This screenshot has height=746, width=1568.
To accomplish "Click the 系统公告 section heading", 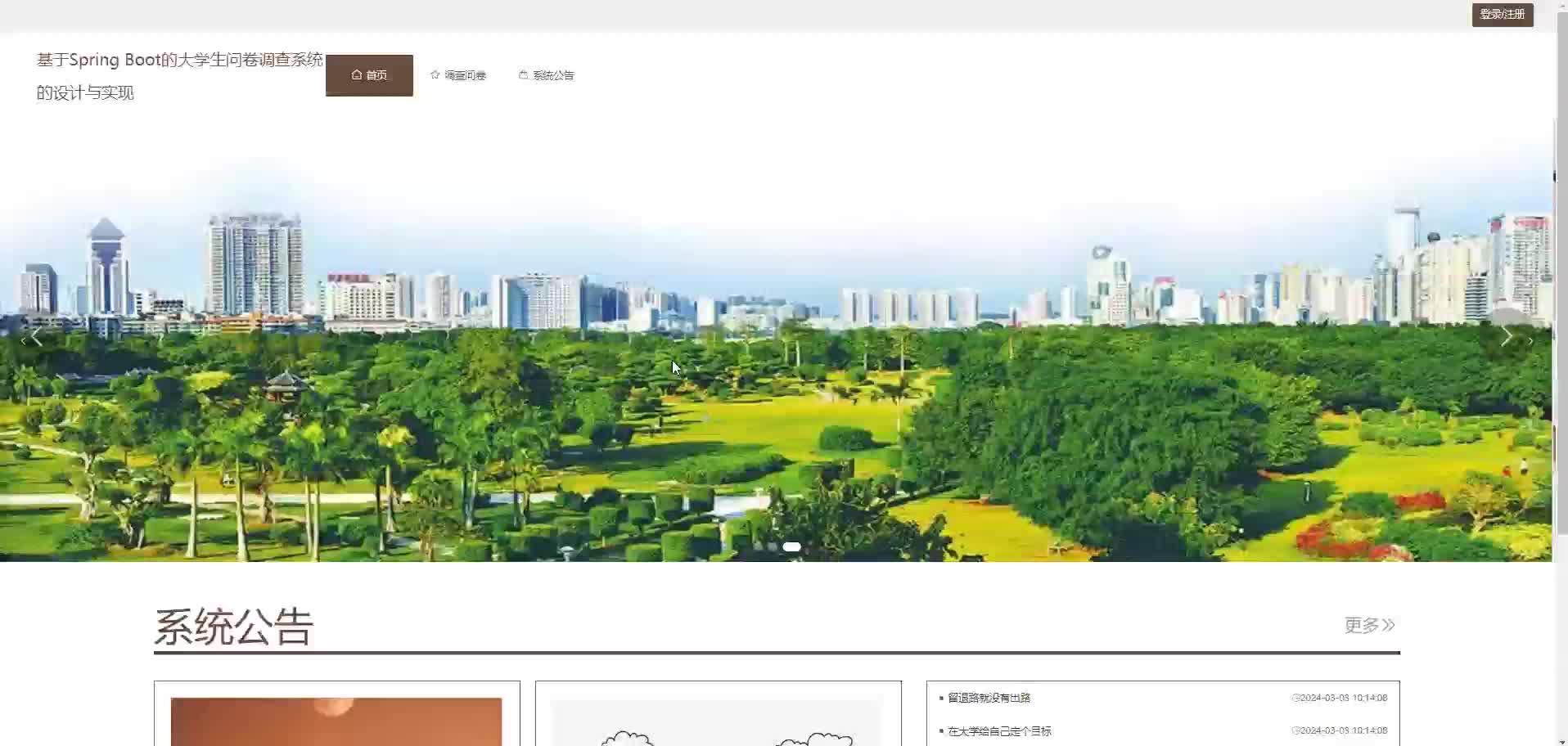I will pyautogui.click(x=234, y=627).
